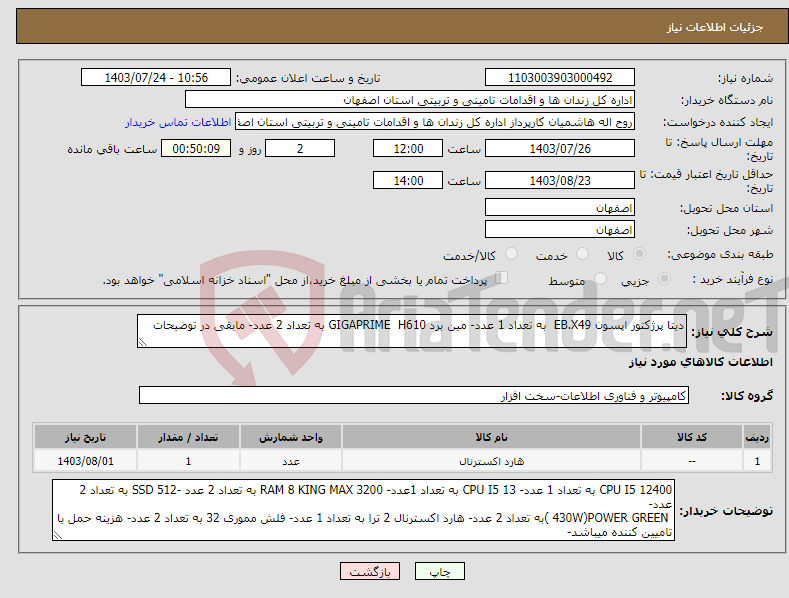Click the بازگشت back button
Screen dimensions: 789x598
[370, 571]
